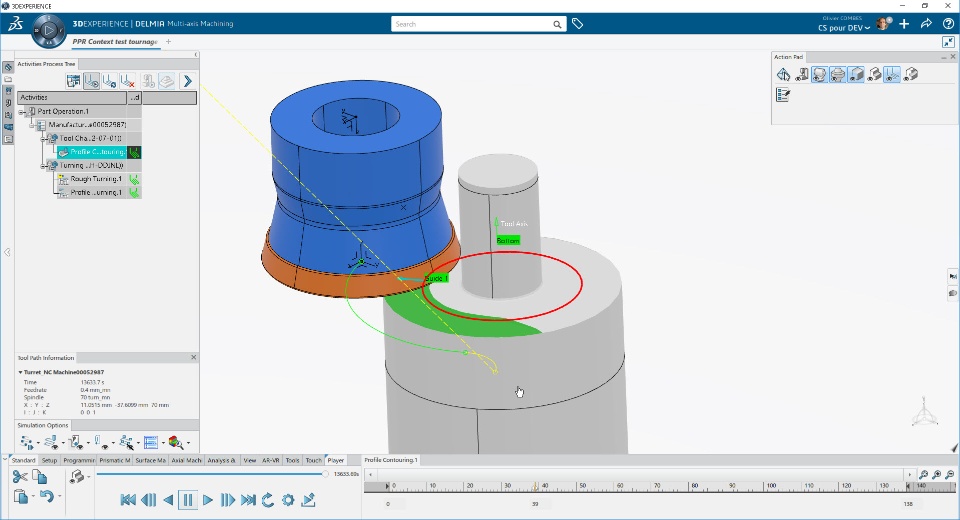Switch to the Prismatic Machining tab
The image size is (960, 520).
115,460
